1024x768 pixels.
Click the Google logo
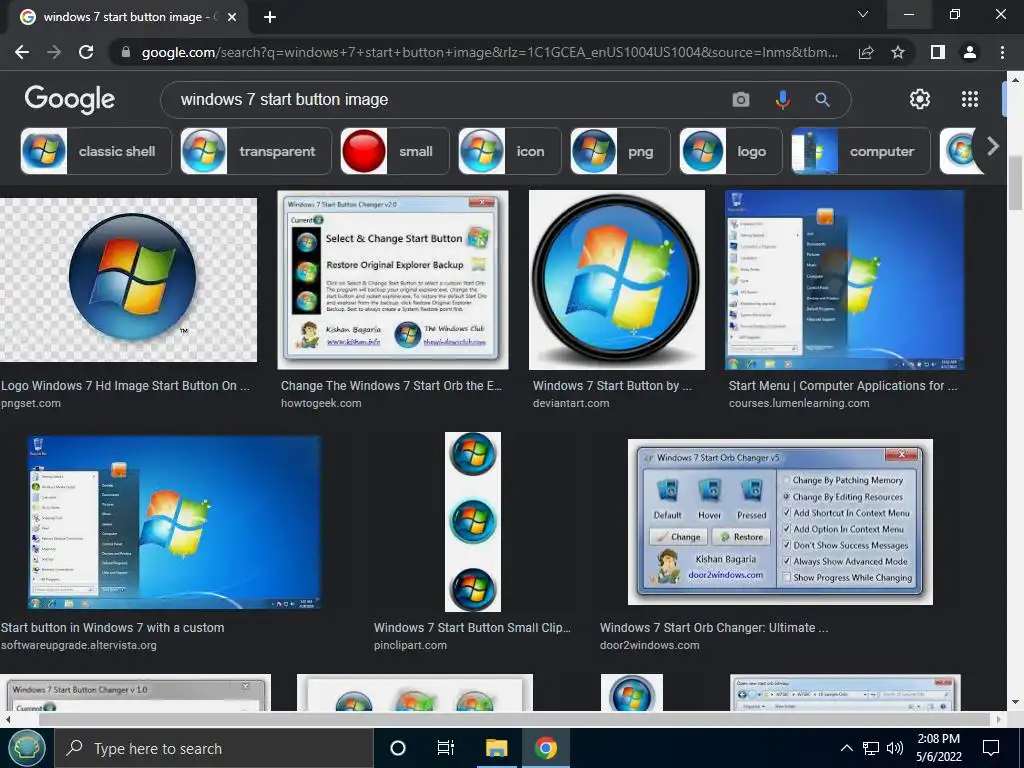69,99
